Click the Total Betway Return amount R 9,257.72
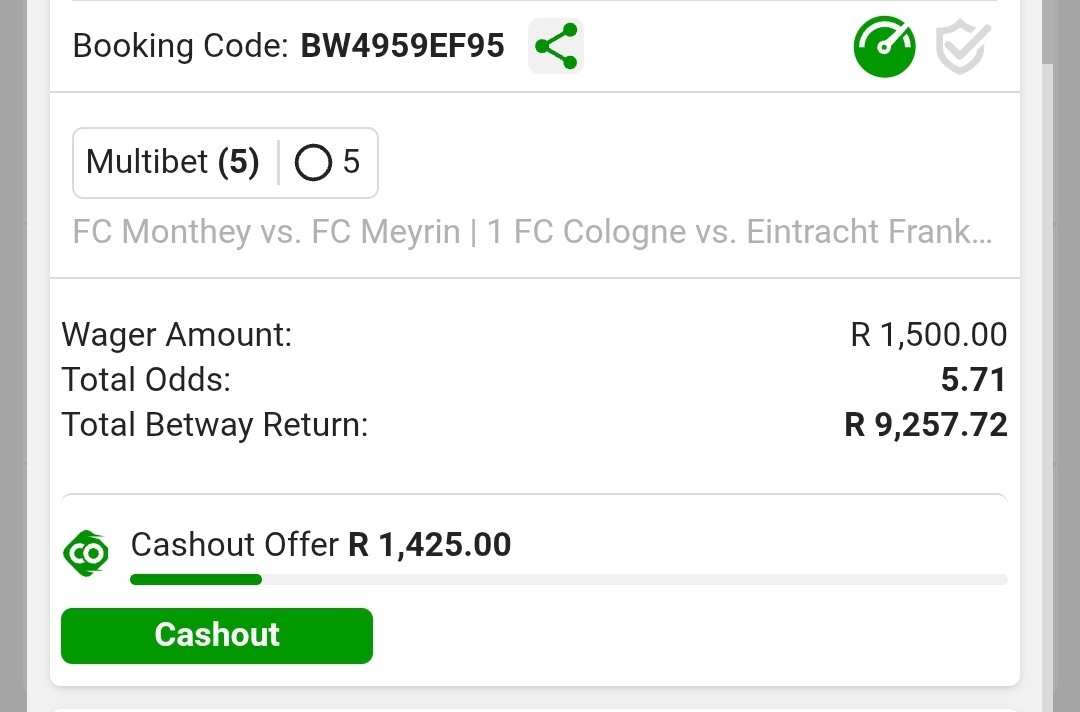1080x712 pixels. click(925, 425)
